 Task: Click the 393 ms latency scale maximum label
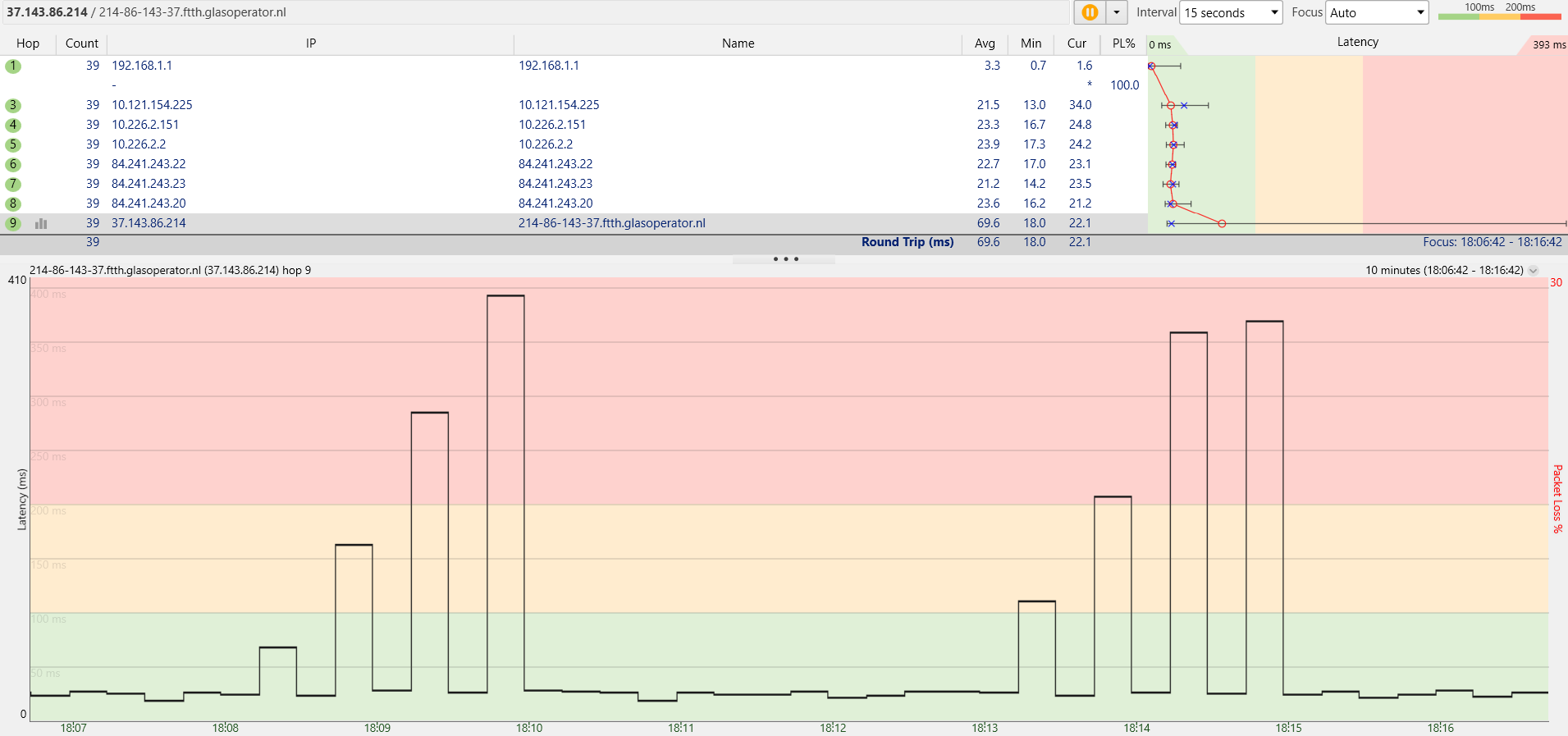pyautogui.click(x=1549, y=45)
